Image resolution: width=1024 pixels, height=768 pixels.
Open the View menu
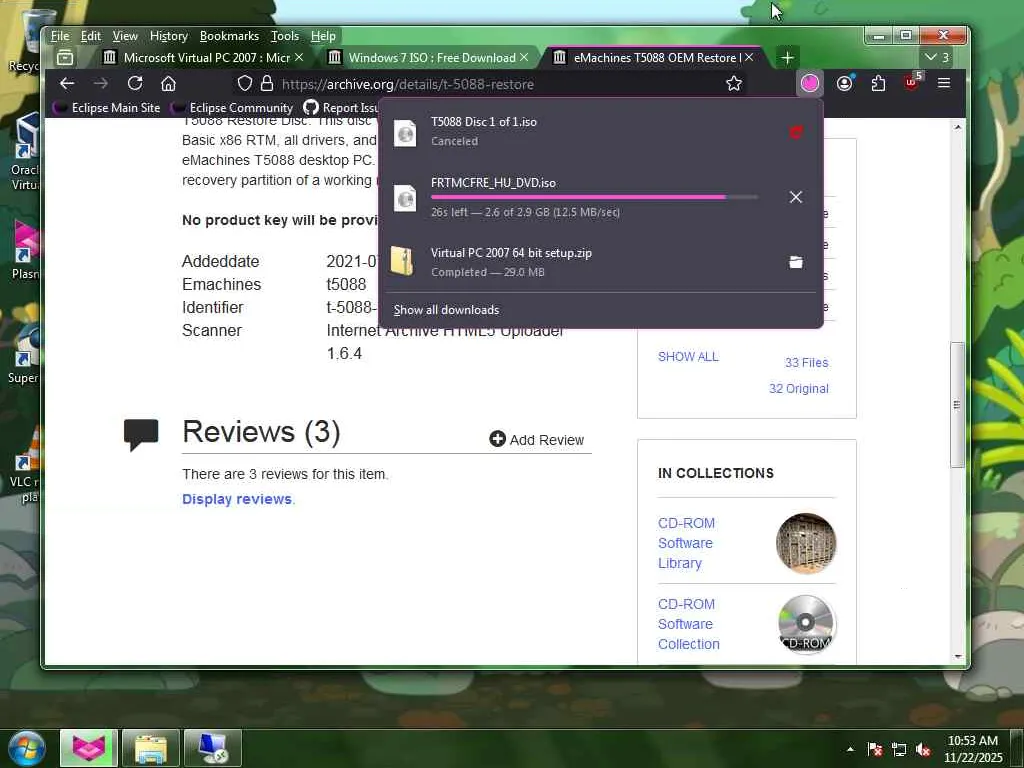pos(125,36)
